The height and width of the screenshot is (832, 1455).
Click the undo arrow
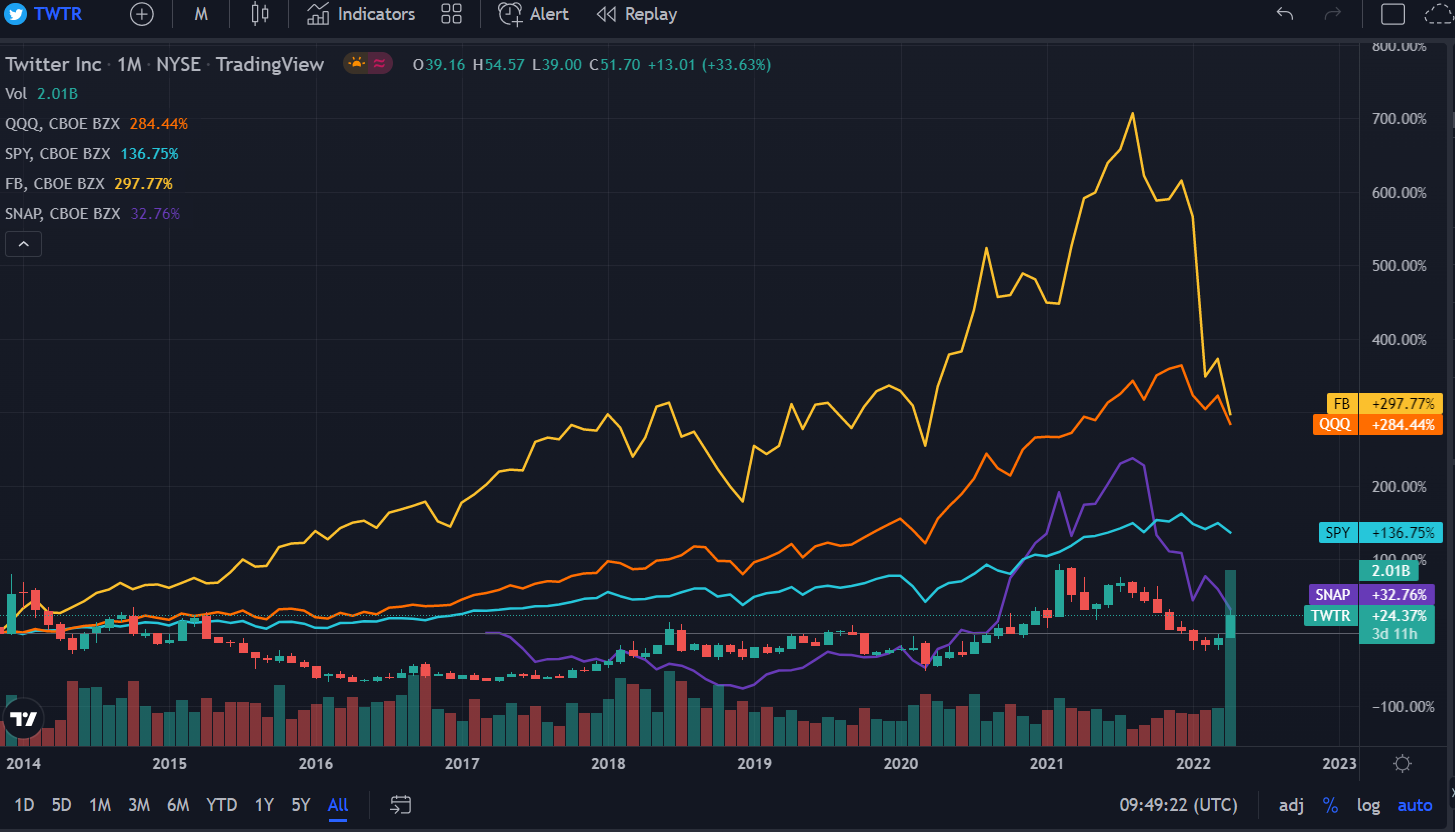click(x=1285, y=14)
